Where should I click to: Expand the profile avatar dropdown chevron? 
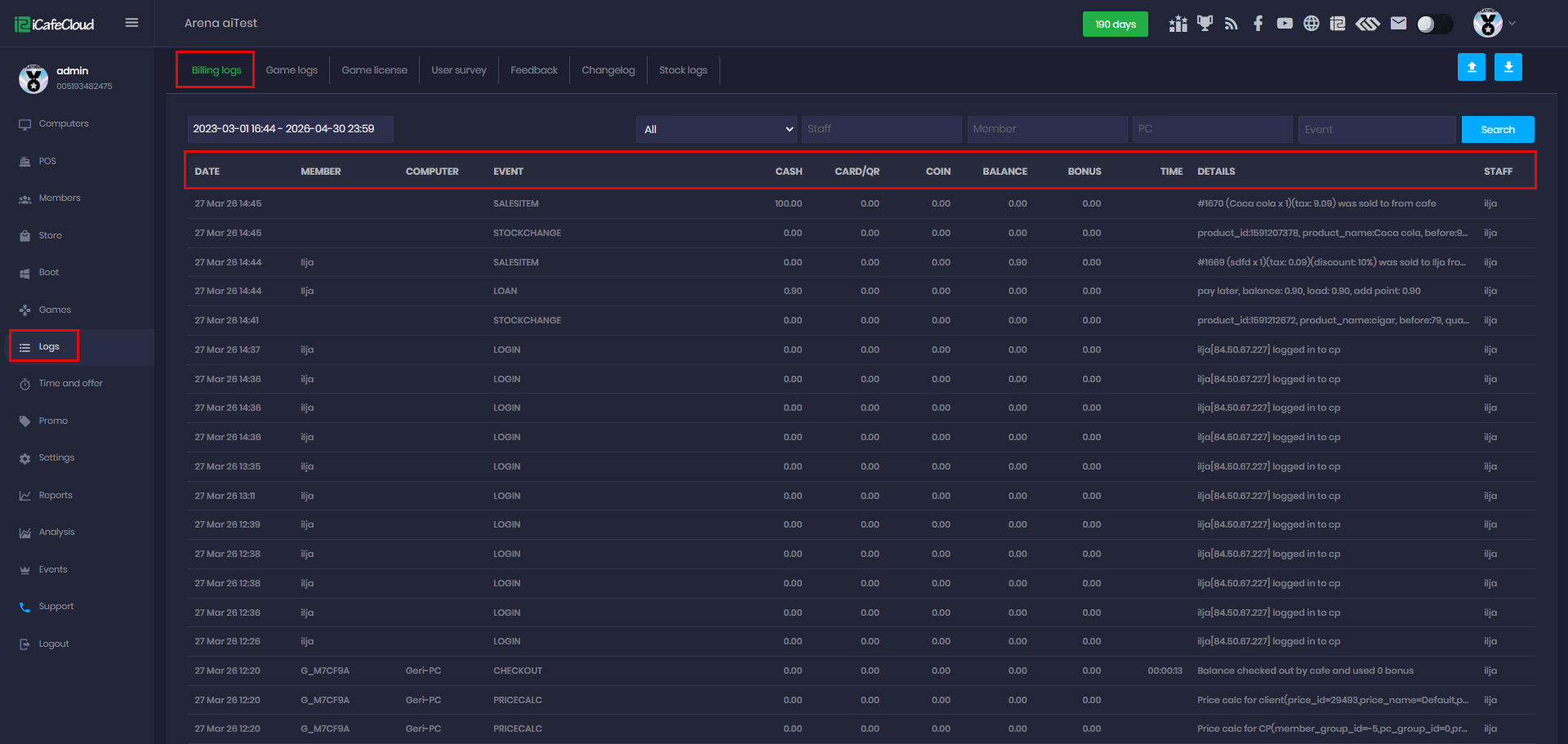[x=1512, y=24]
